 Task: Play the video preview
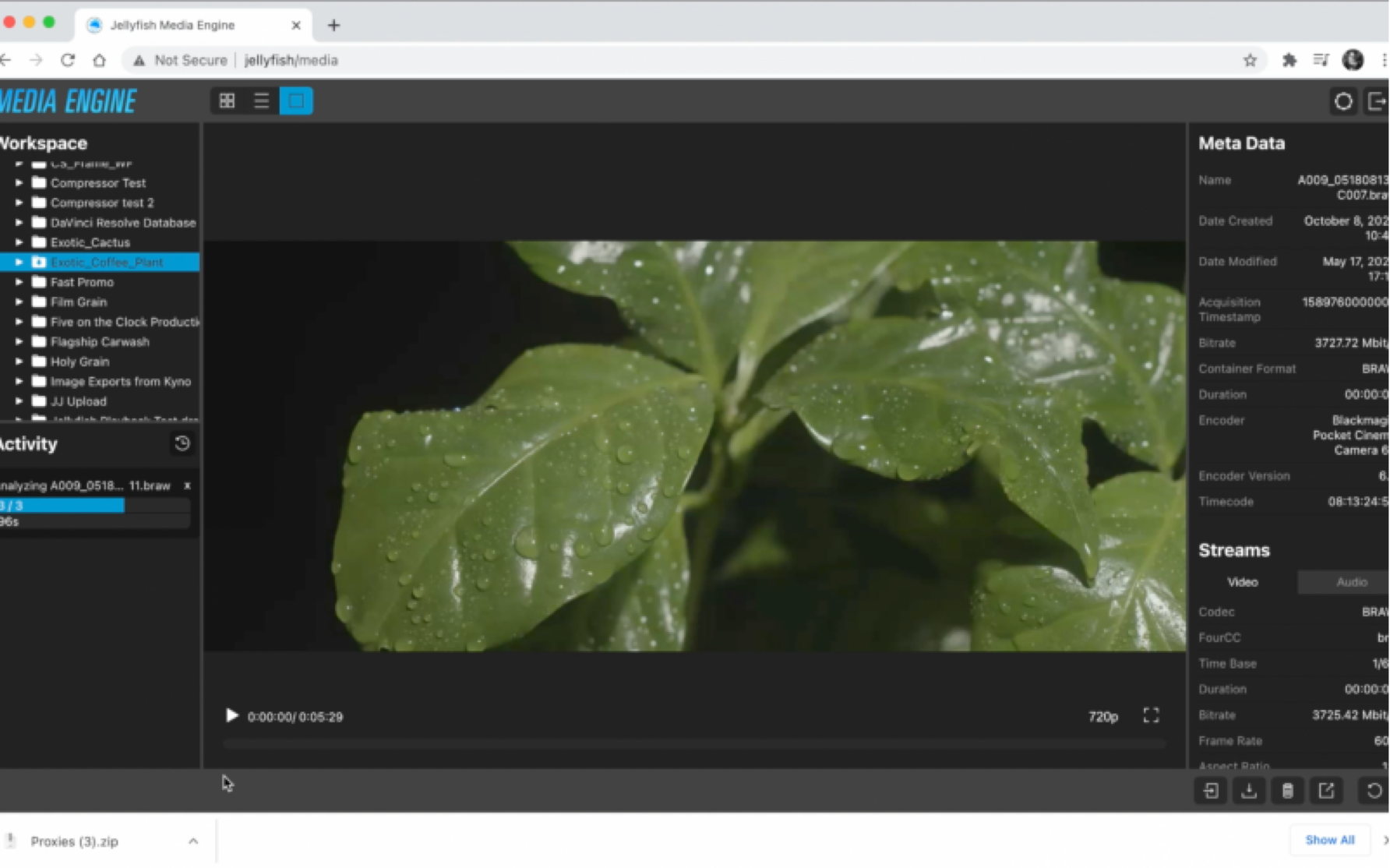(x=231, y=715)
